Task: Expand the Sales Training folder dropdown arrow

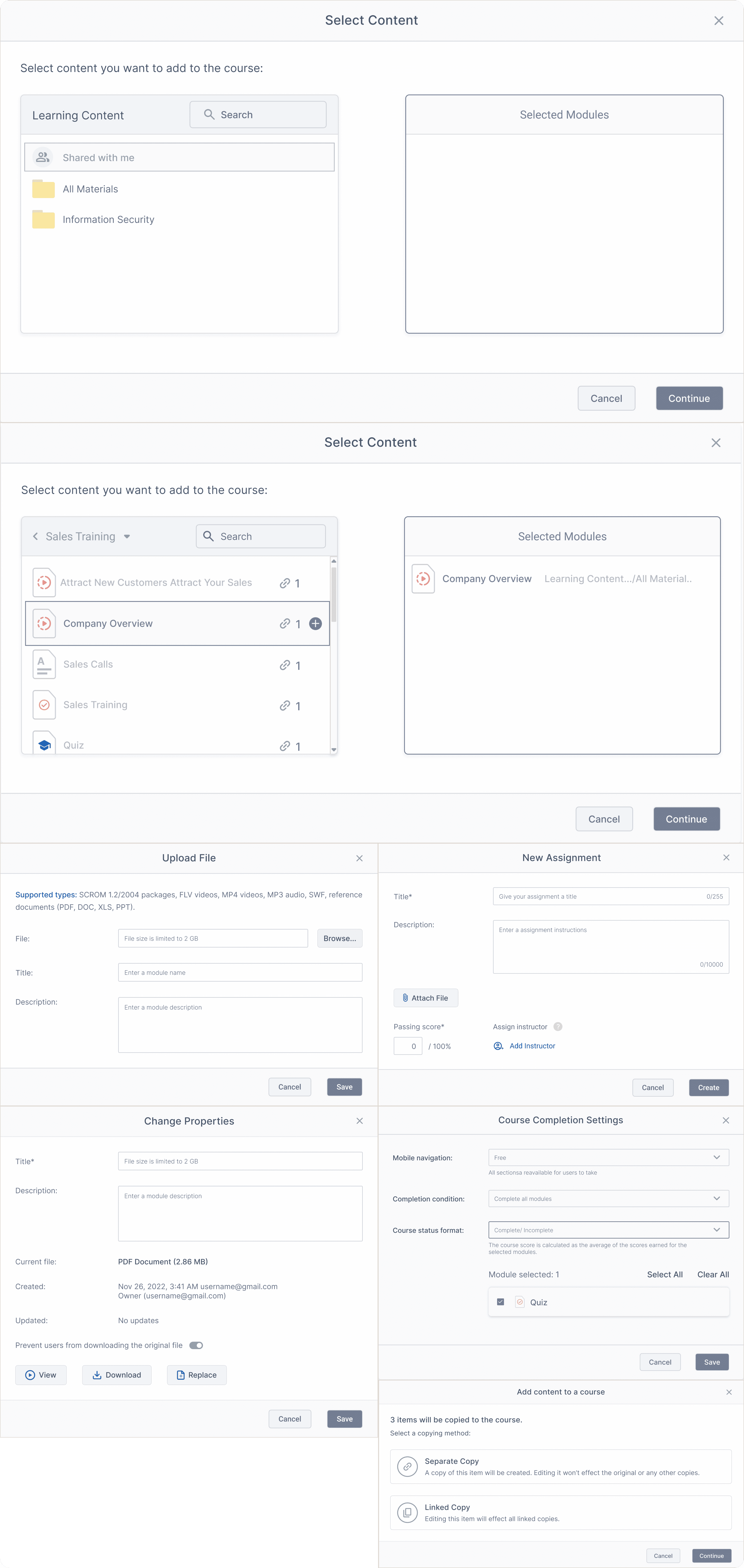Action: (127, 537)
